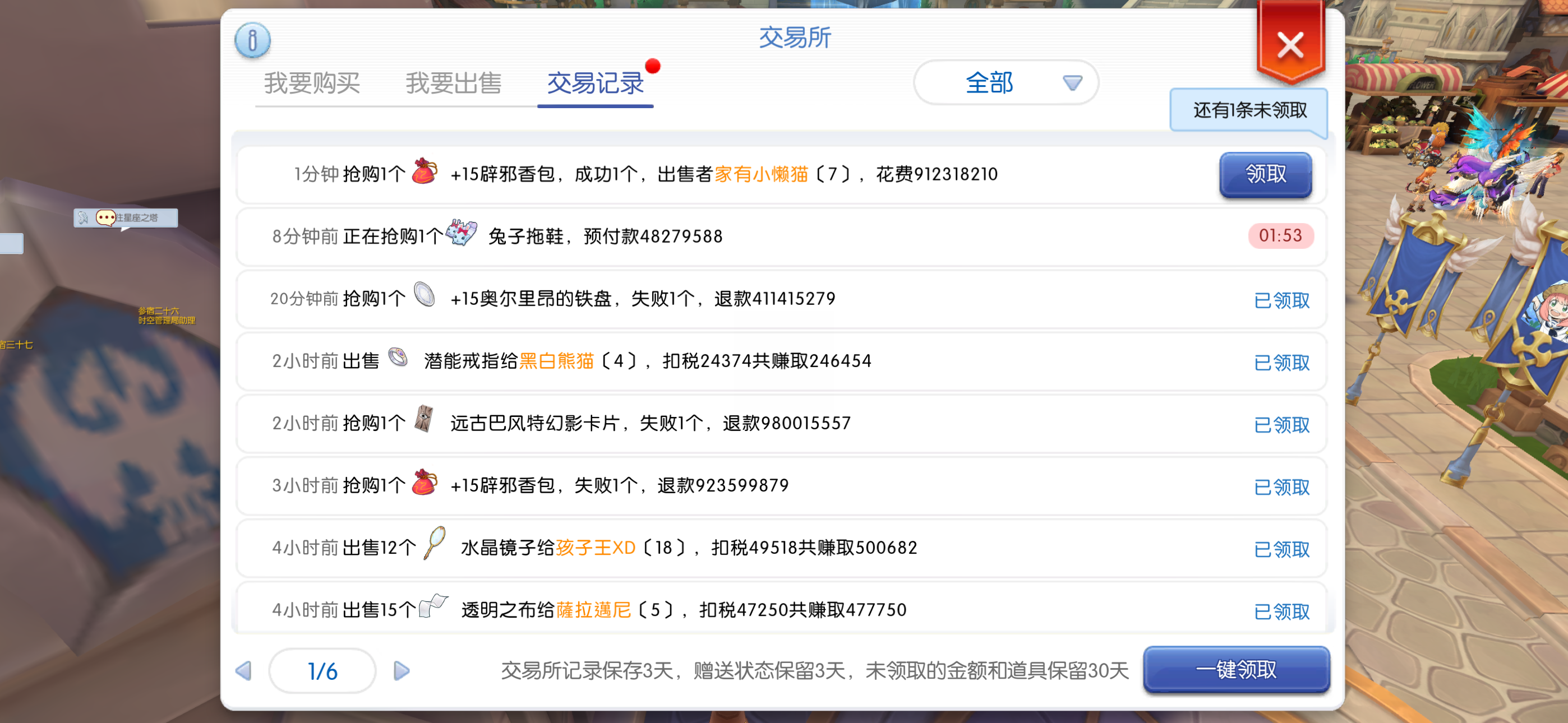
Task: Click the +15 辟邪香包 item icon in the top record
Action: 425,172
